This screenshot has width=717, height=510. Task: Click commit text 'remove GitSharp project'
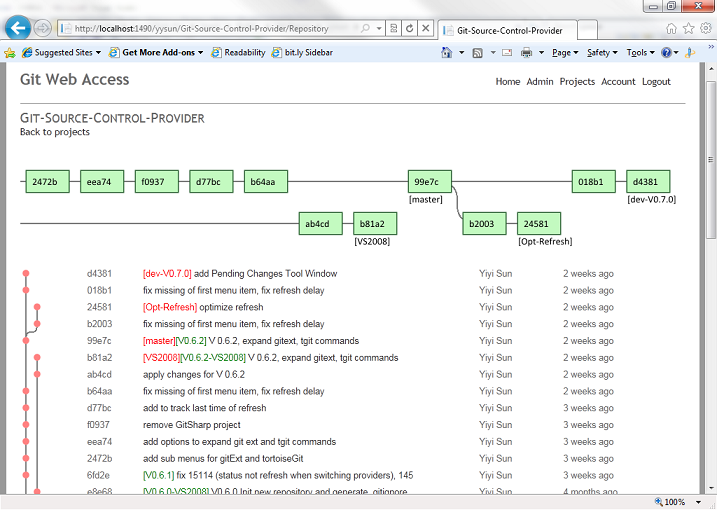(192, 425)
